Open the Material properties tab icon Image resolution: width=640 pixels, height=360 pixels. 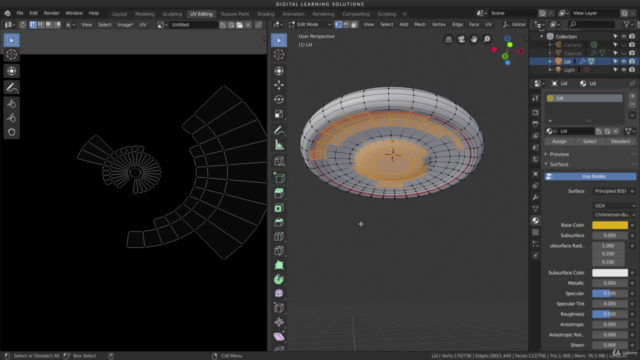pos(536,220)
